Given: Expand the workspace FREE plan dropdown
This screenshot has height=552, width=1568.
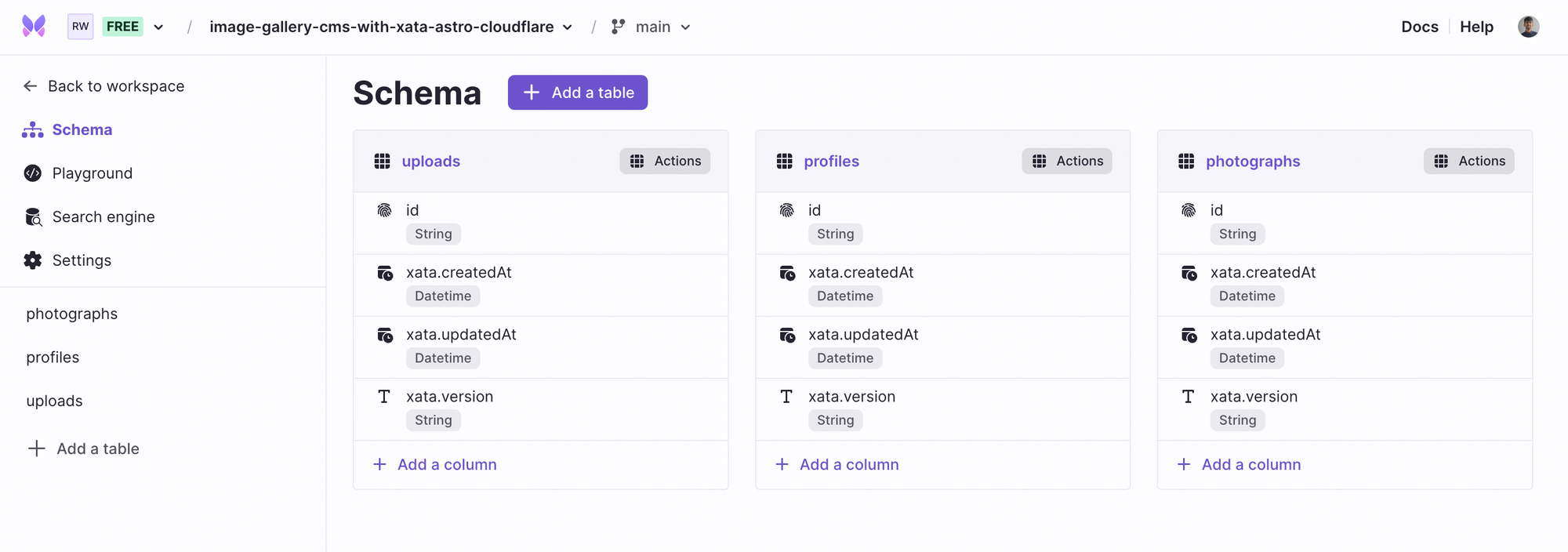Looking at the screenshot, I should coord(158,27).
